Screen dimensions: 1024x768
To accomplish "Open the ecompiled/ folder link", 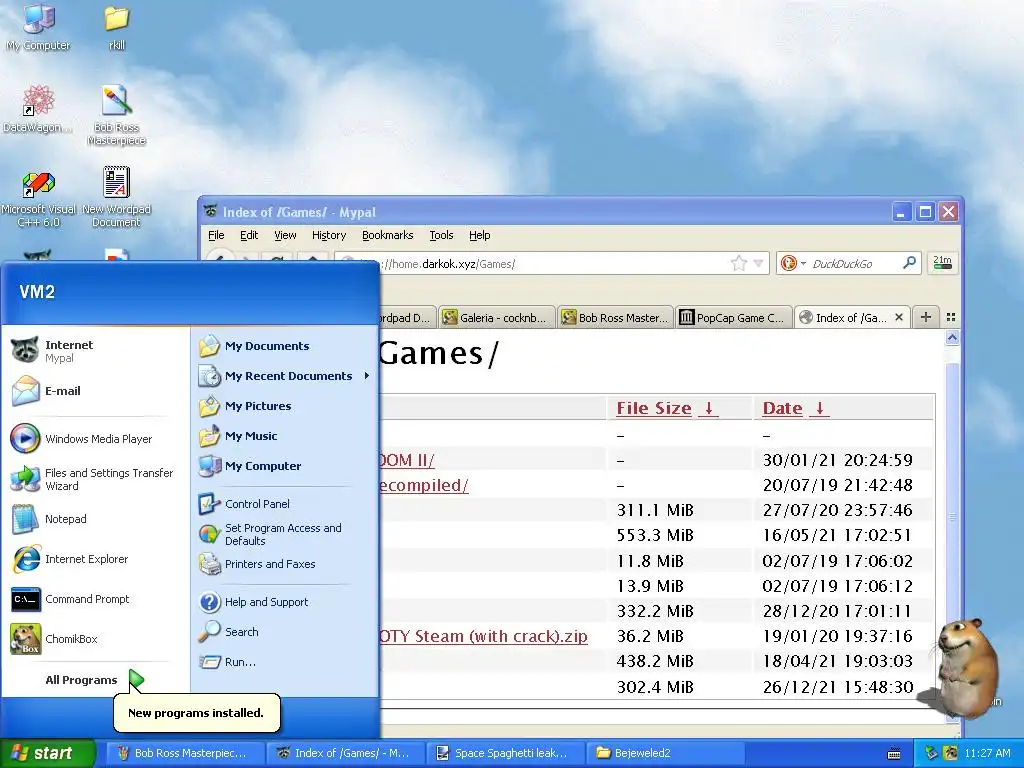I will 424,485.
